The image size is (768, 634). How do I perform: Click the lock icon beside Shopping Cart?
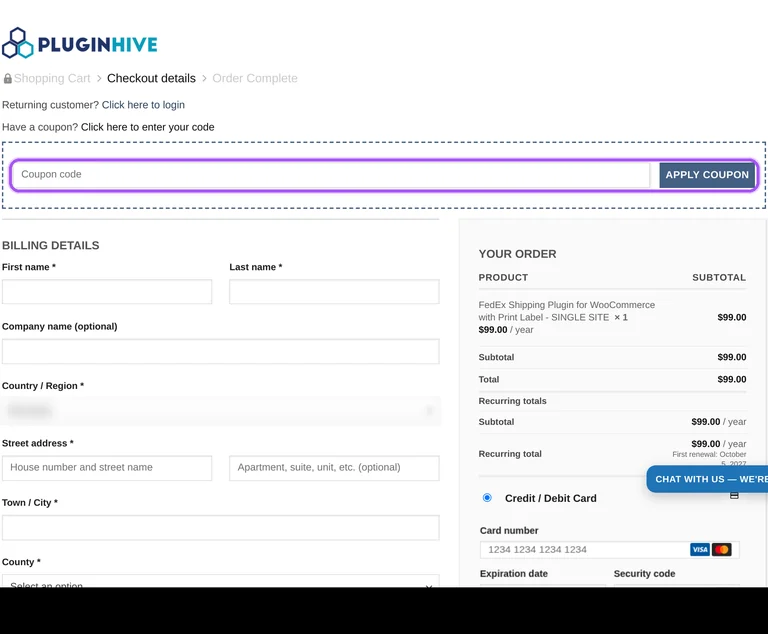tap(7, 78)
